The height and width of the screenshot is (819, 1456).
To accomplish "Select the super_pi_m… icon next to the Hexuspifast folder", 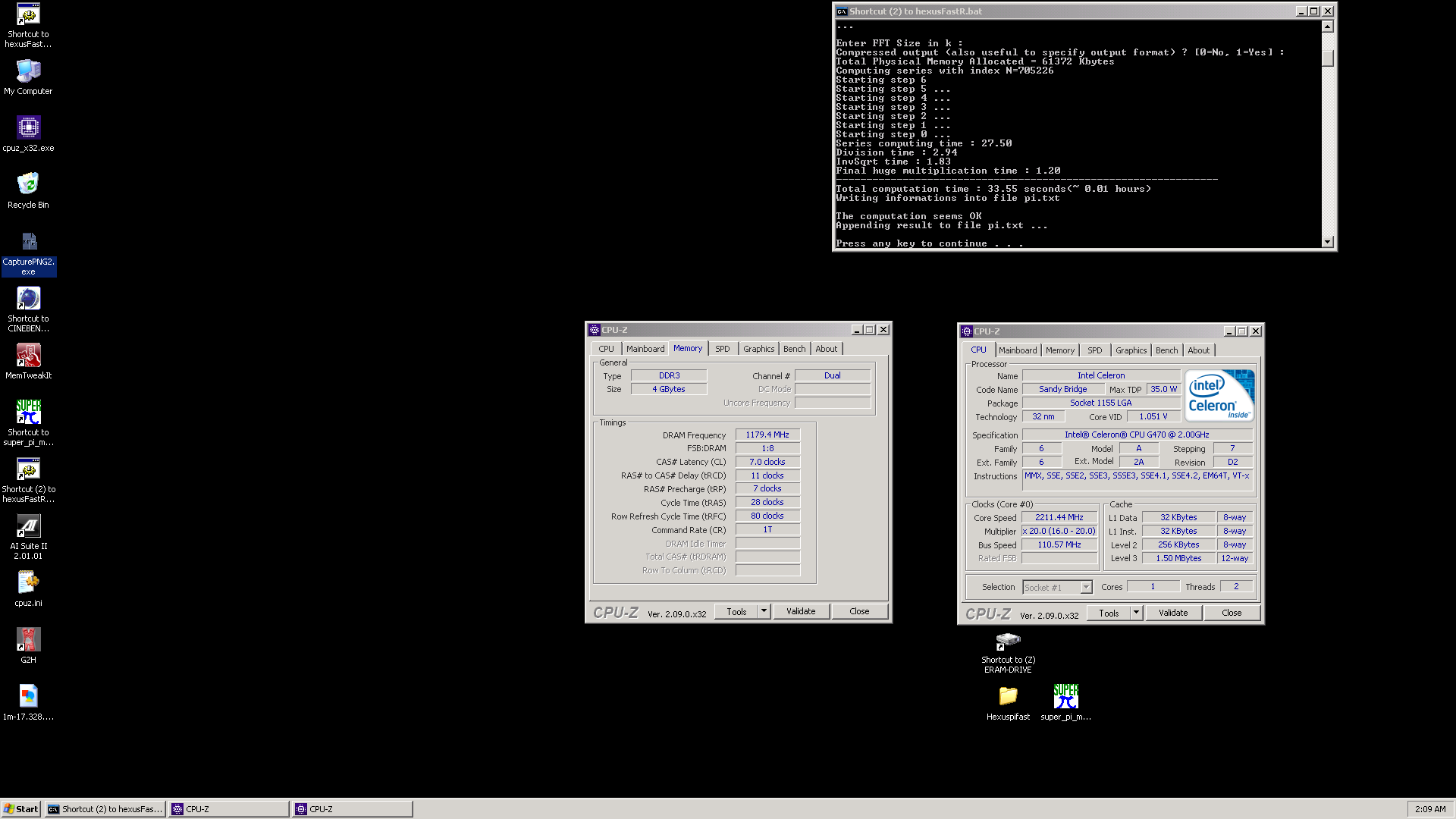I will pyautogui.click(x=1065, y=703).
